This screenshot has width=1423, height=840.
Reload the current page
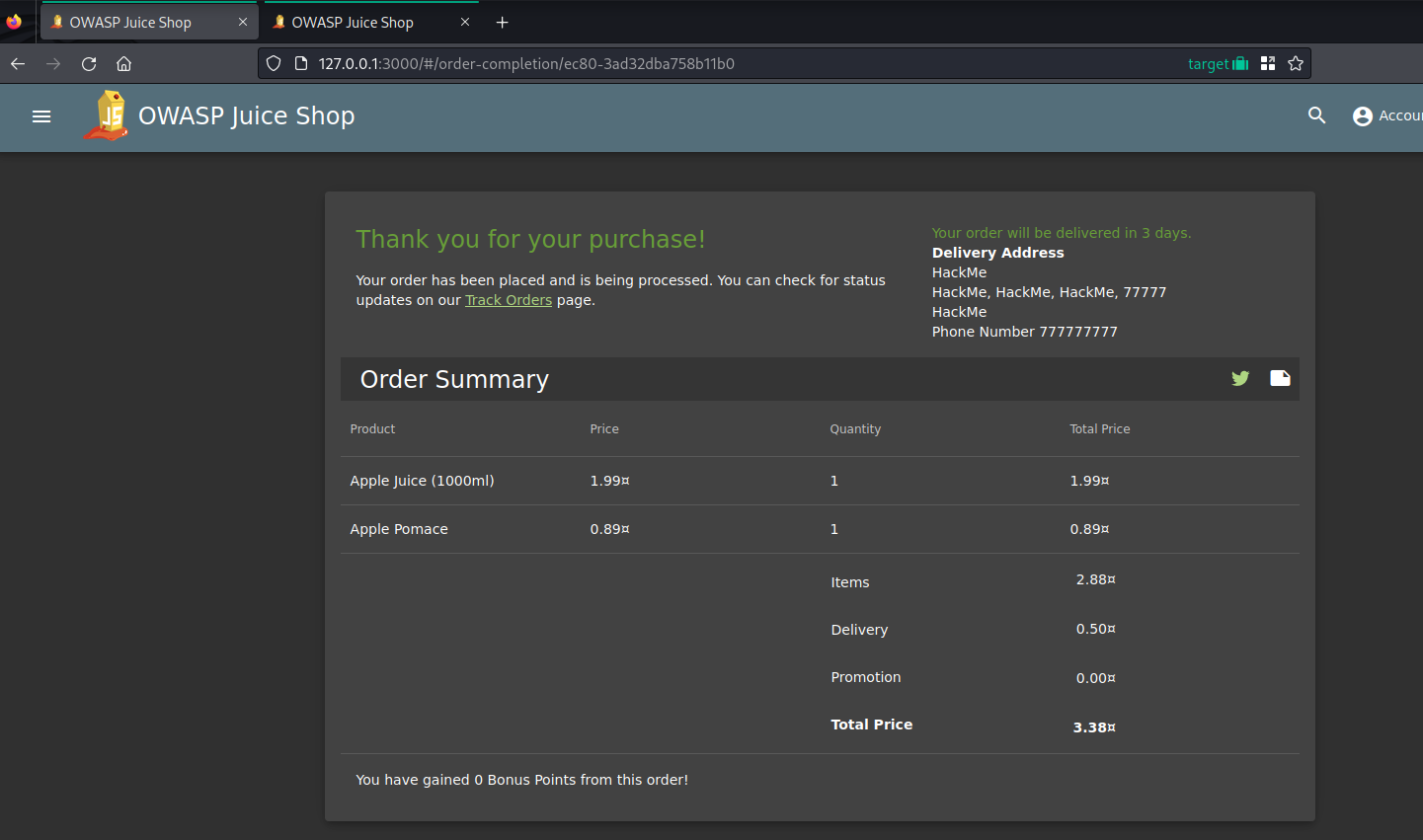coord(89,63)
